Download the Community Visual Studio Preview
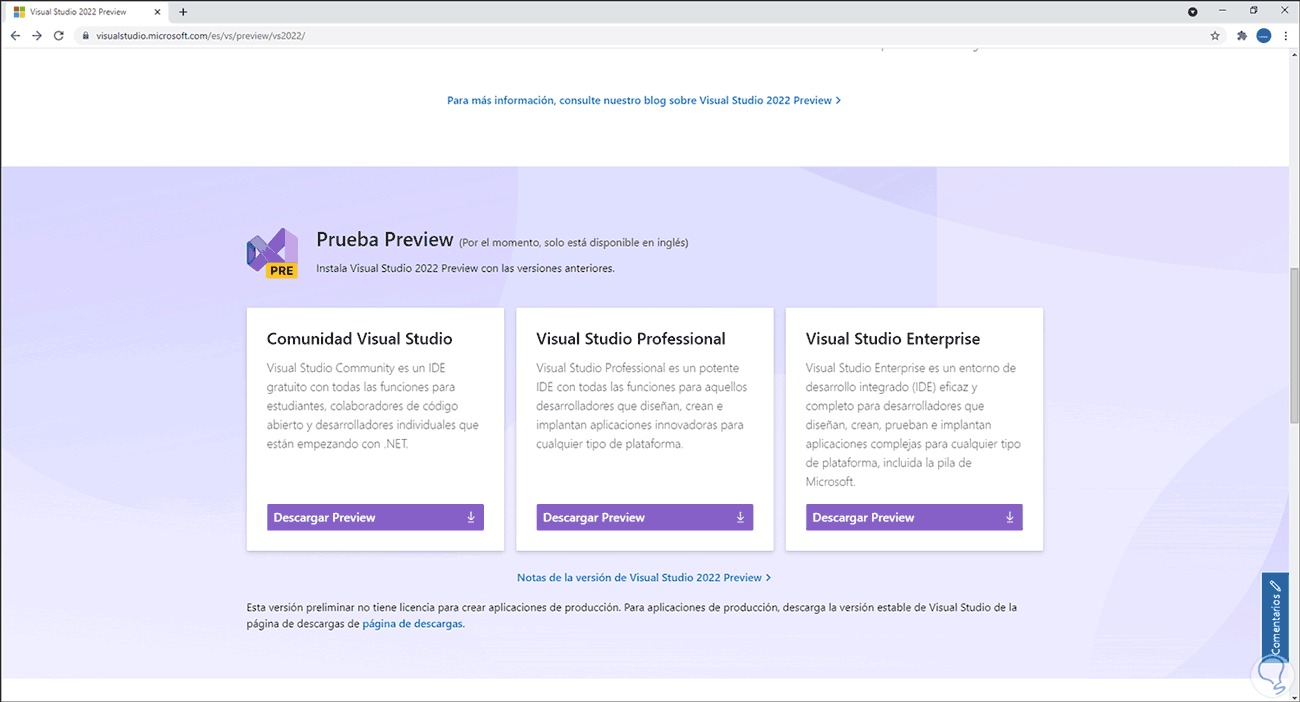1300x702 pixels. point(375,517)
